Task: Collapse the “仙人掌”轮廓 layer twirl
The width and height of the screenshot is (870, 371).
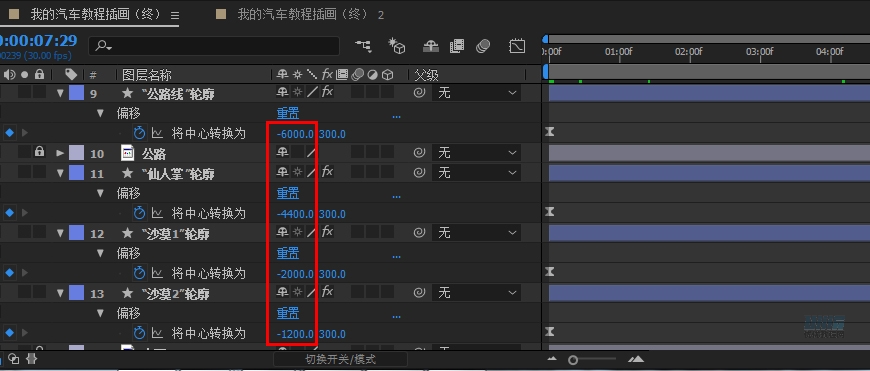Action: point(60,173)
